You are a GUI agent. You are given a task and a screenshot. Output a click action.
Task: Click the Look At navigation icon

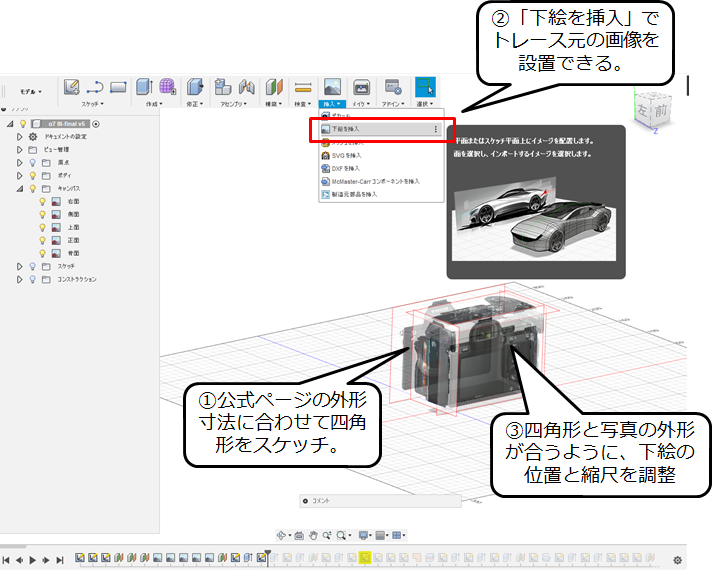click(299, 535)
